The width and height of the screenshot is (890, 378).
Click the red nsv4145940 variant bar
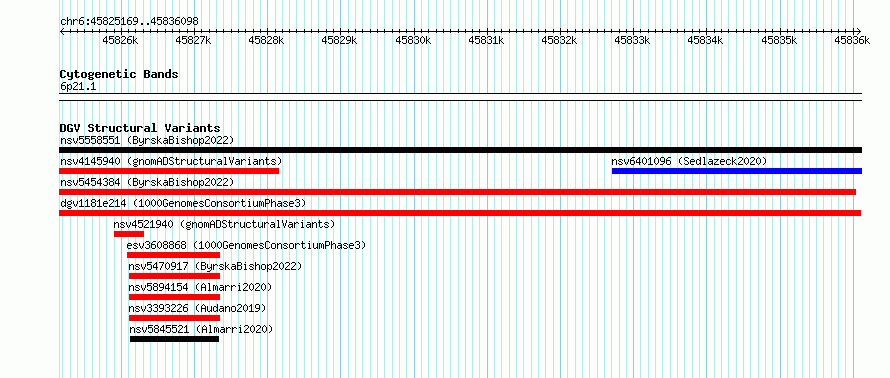[169, 171]
